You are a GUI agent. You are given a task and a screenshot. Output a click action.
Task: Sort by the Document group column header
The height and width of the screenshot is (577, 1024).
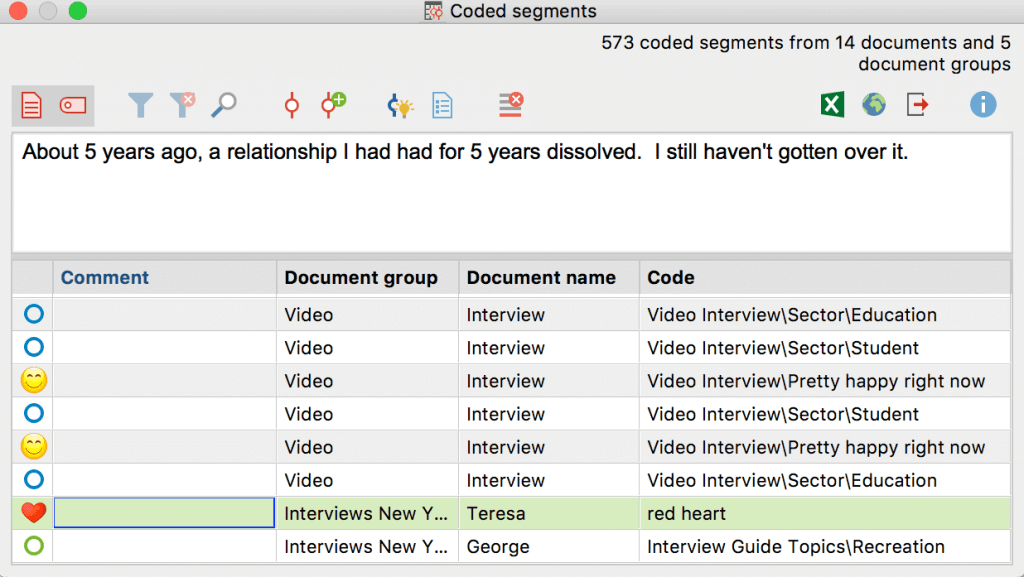(x=368, y=277)
